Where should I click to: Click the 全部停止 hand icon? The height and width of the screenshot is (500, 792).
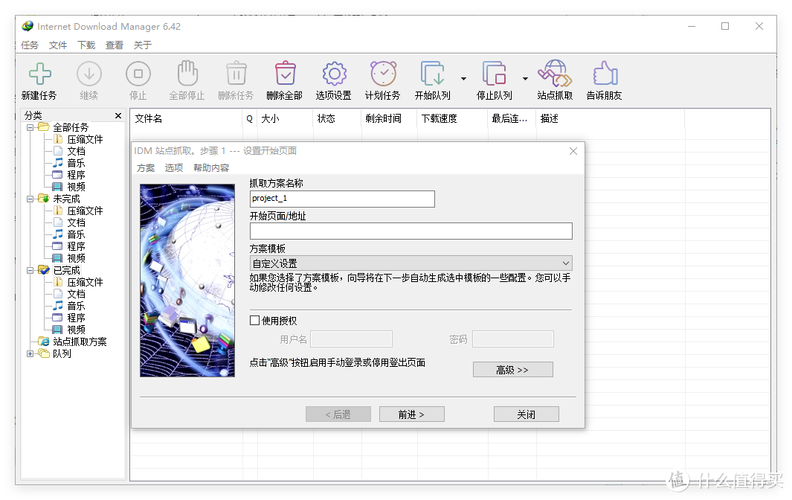tap(187, 74)
